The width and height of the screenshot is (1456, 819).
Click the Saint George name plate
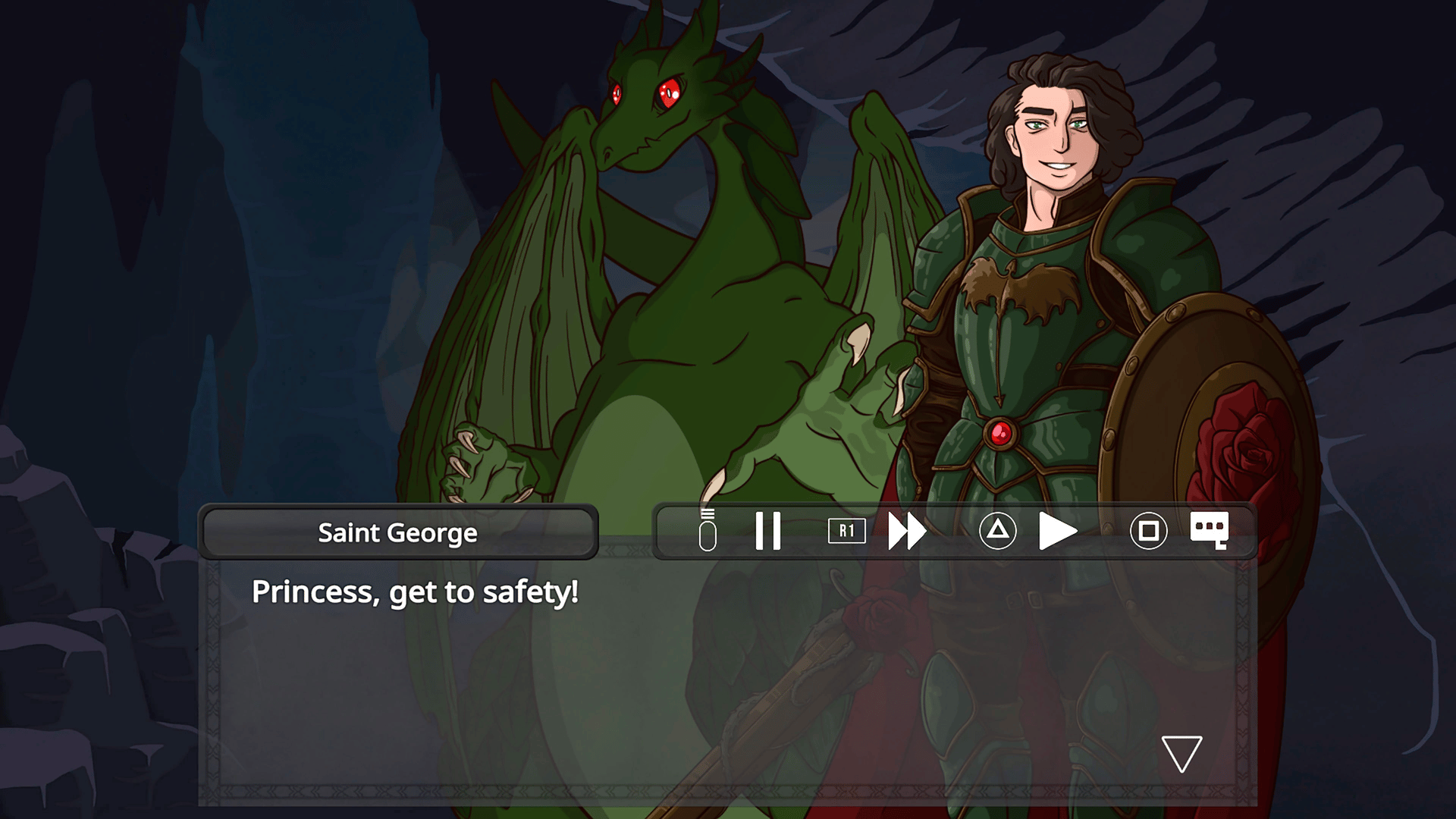pos(398,532)
